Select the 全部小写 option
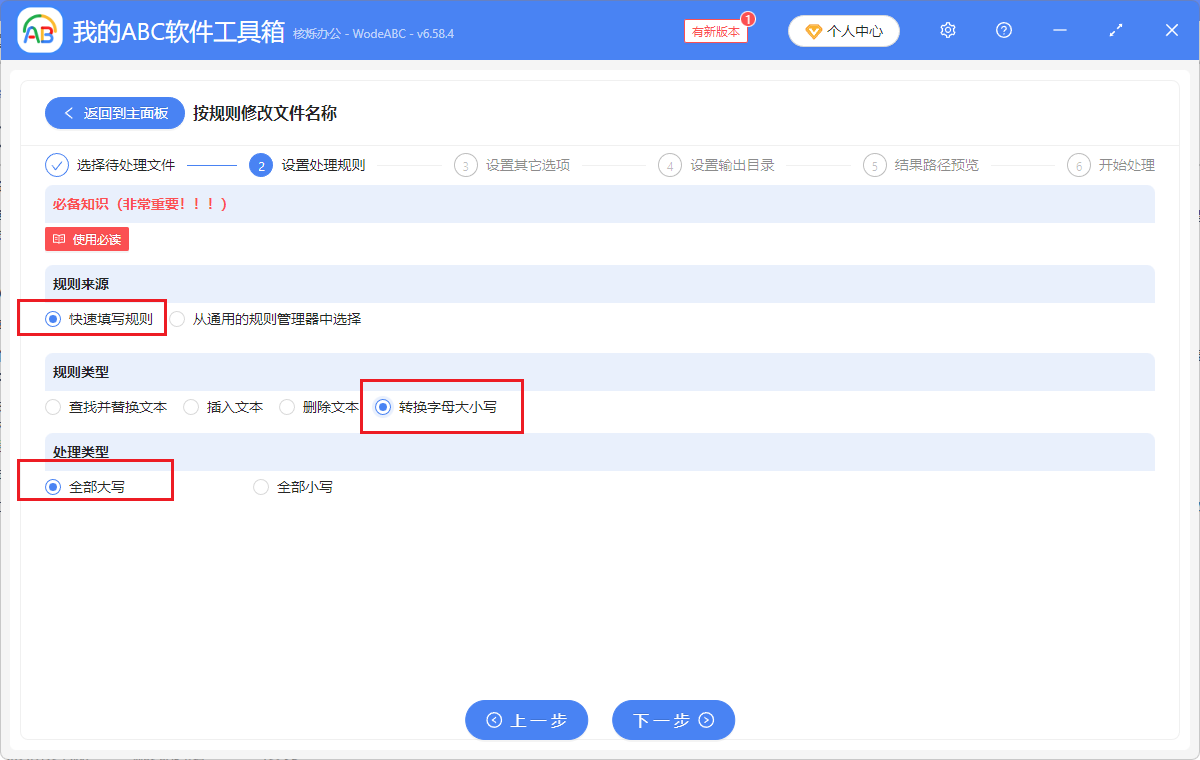This screenshot has height=760, width=1200. pyautogui.click(x=260, y=487)
